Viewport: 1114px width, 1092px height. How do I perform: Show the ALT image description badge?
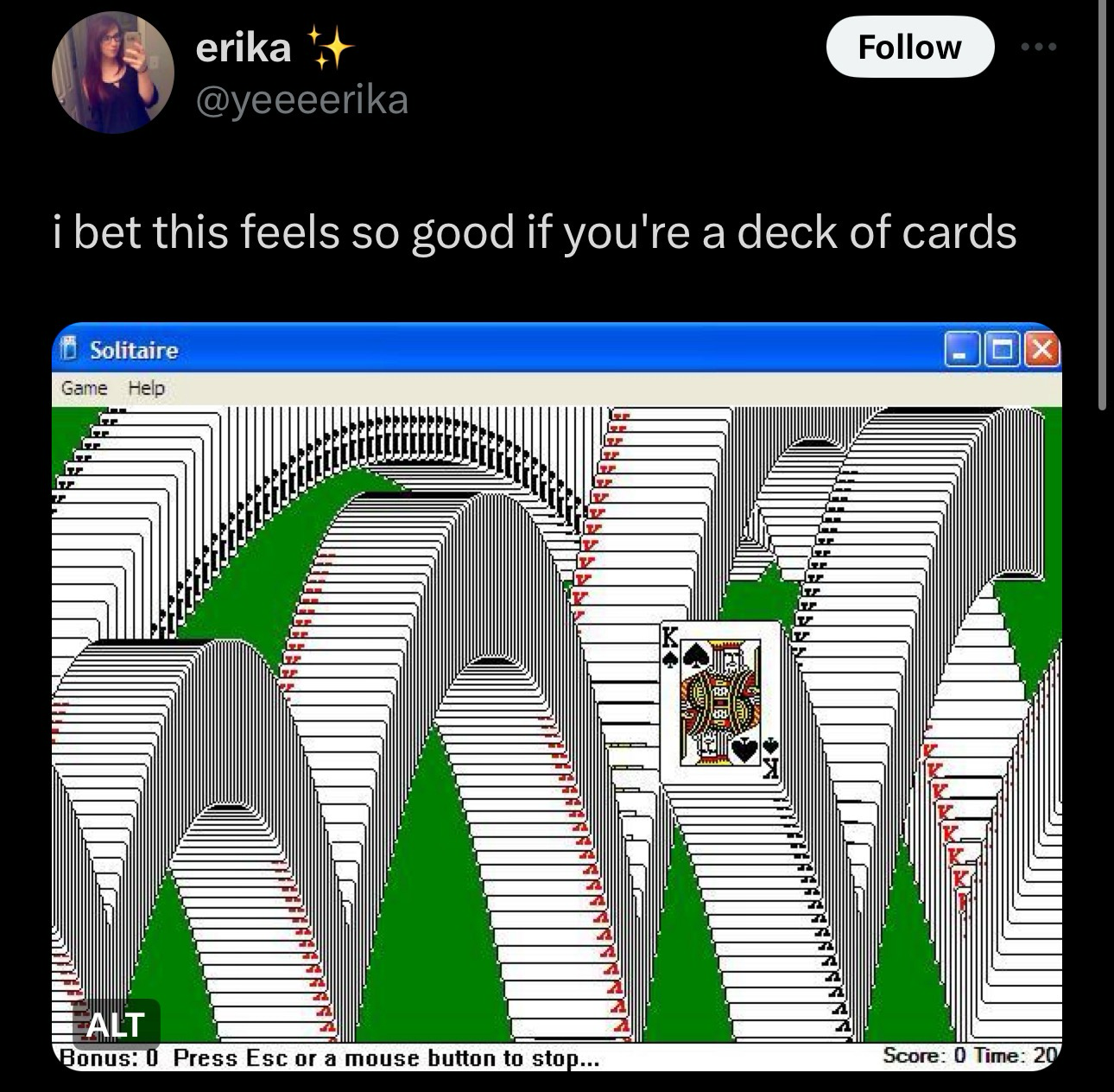pos(117,1025)
